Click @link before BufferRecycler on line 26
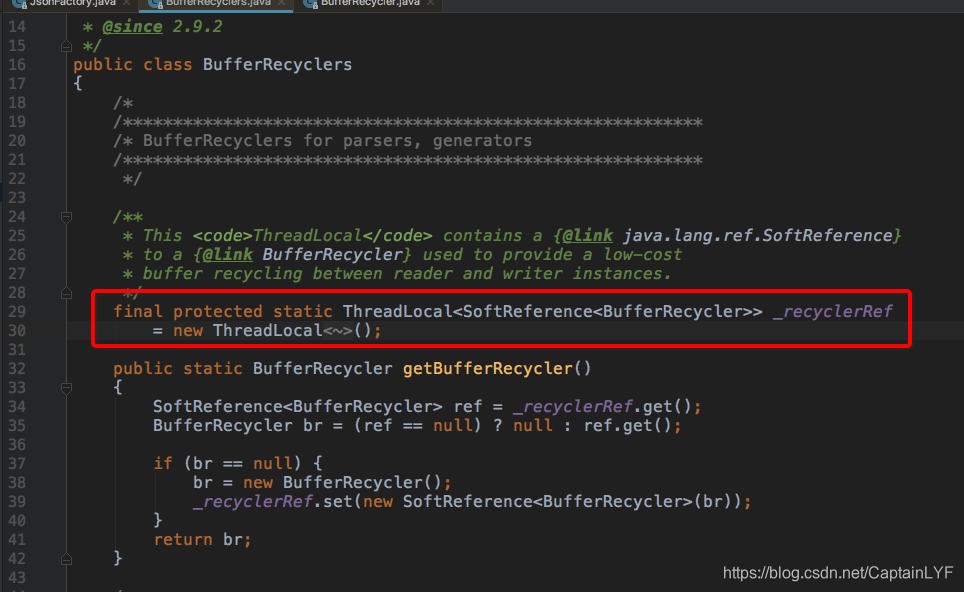Image resolution: width=964 pixels, height=592 pixels. click(227, 255)
